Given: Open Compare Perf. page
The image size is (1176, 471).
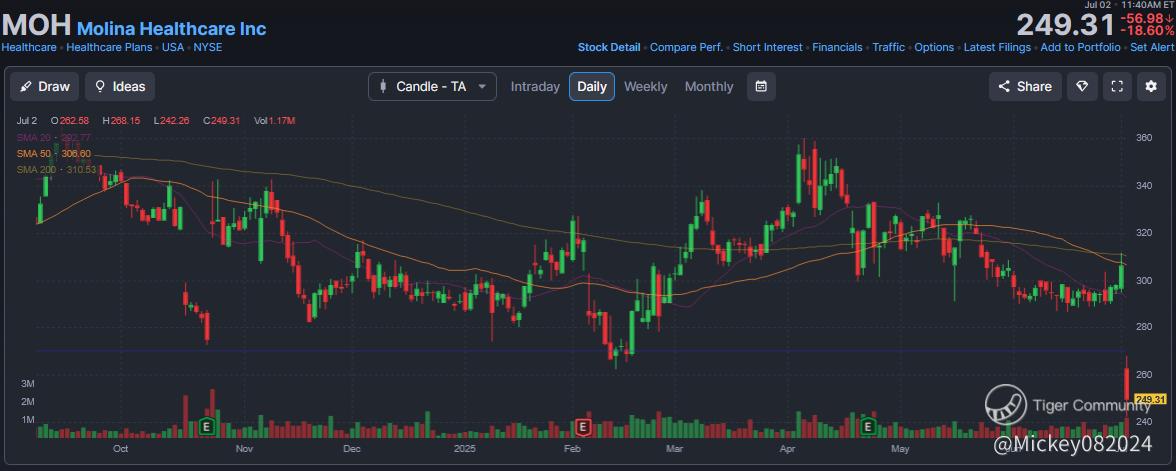Looking at the screenshot, I should (686, 47).
